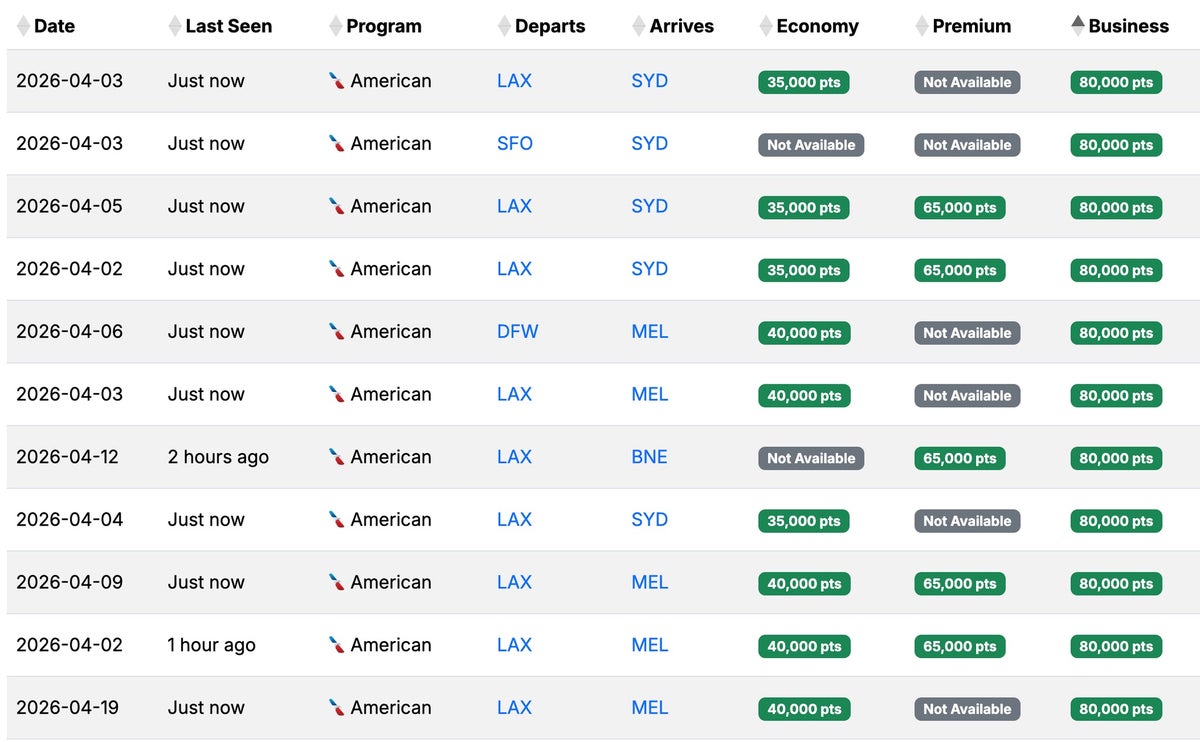Open SFO departure airport link

[x=515, y=144]
